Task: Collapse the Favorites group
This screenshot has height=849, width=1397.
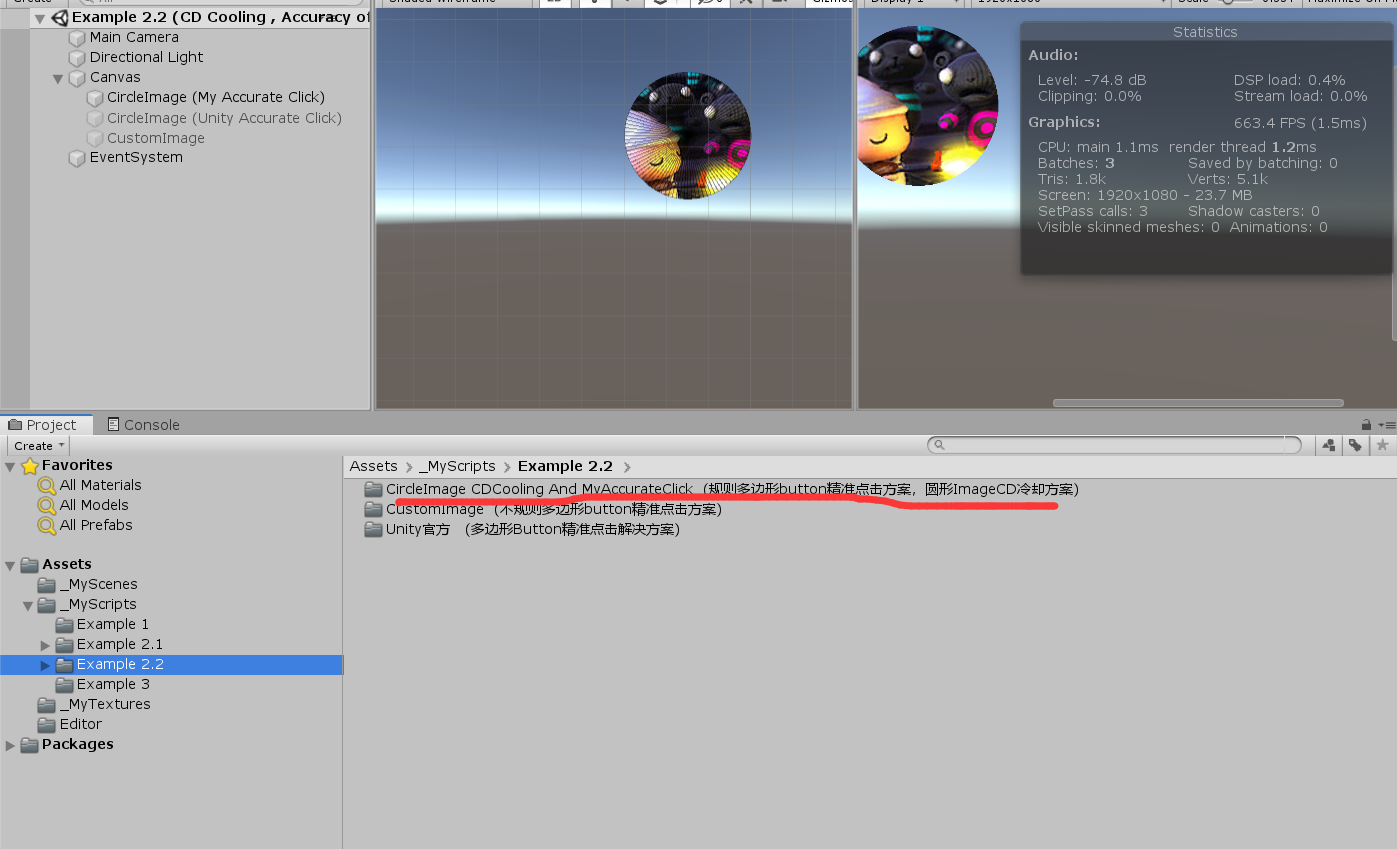Action: coord(11,466)
